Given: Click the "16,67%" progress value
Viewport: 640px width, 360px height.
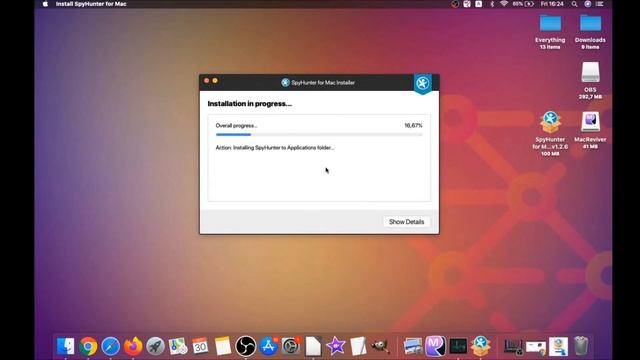Looking at the screenshot, I should pyautogui.click(x=413, y=125).
